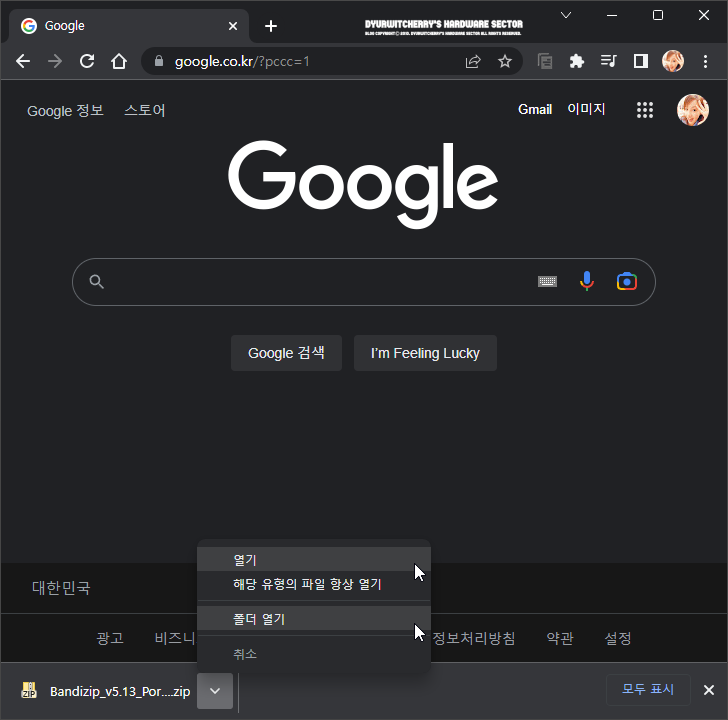The height and width of the screenshot is (720, 728).
Task: Open the Chrome profile avatar in toolbar
Action: [673, 61]
